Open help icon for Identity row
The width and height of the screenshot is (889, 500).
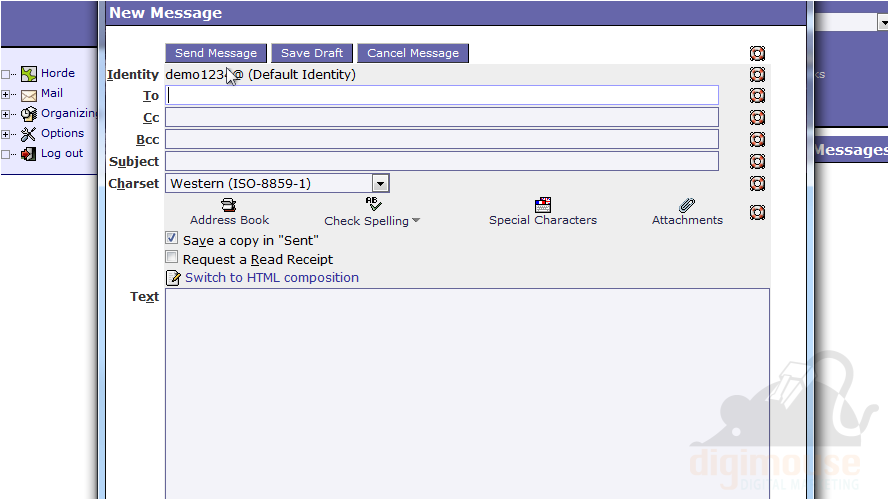click(x=757, y=74)
